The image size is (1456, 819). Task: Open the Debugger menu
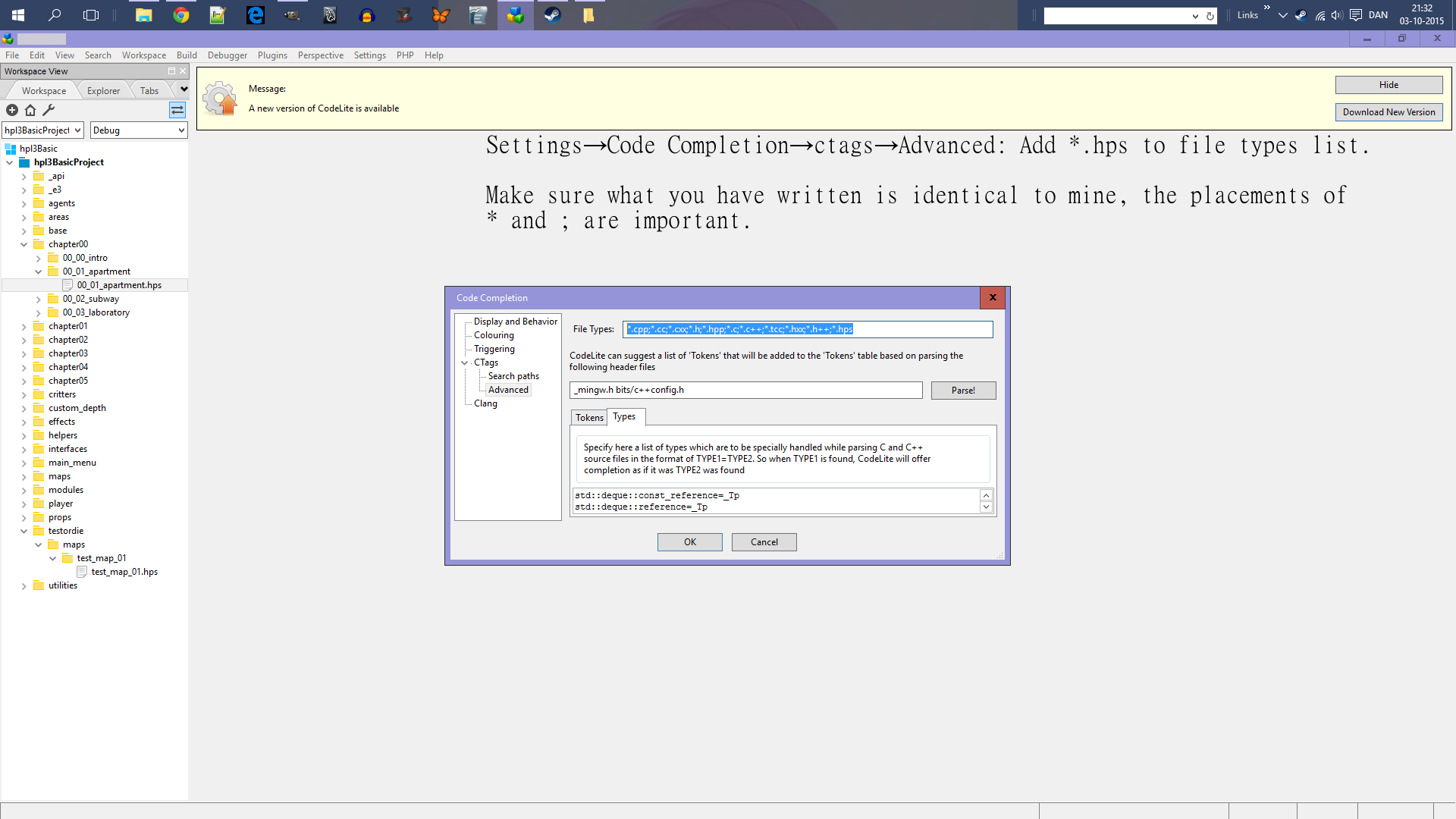tap(227, 55)
